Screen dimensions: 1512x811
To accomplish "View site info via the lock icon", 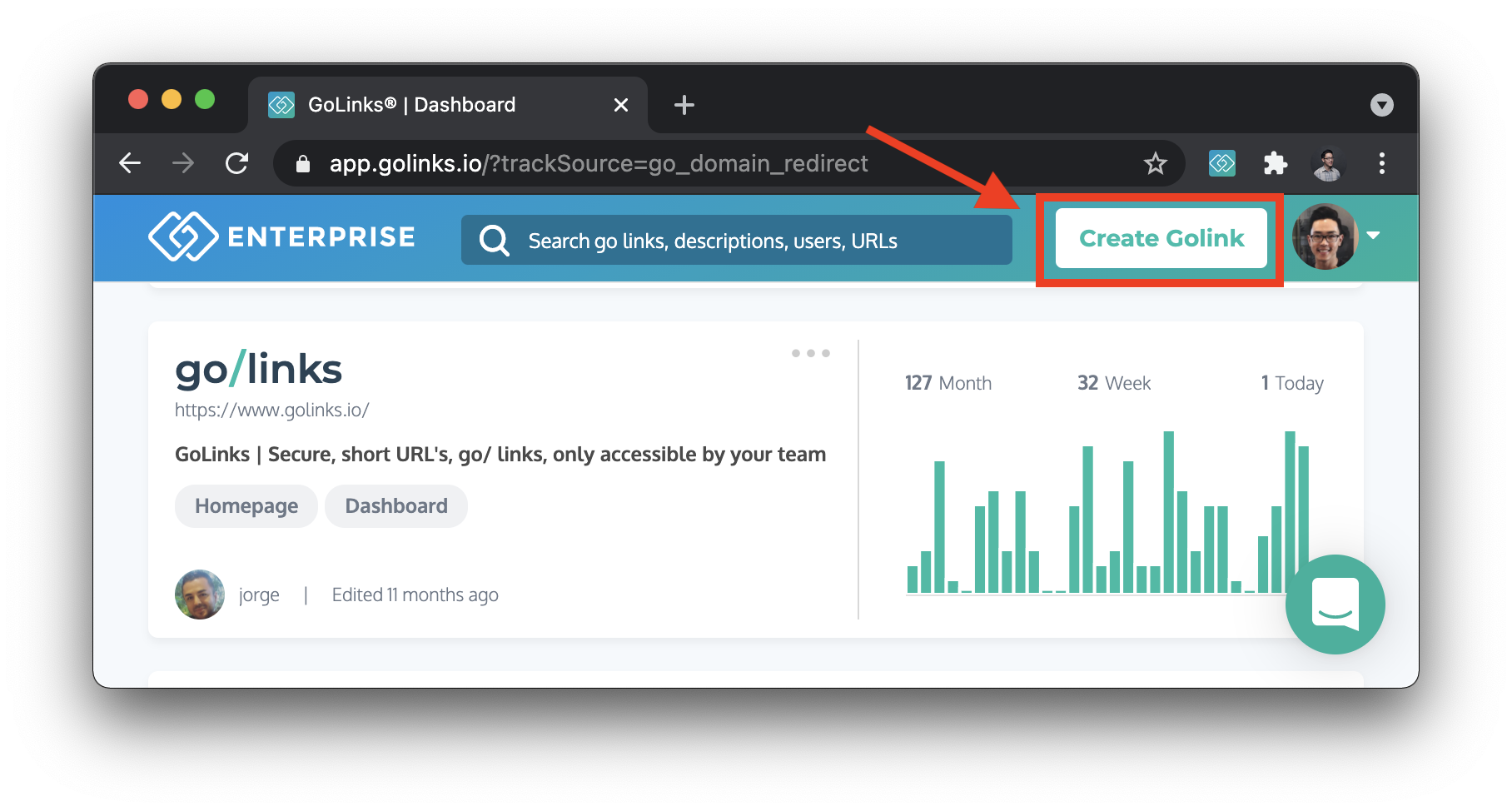I will point(303,164).
